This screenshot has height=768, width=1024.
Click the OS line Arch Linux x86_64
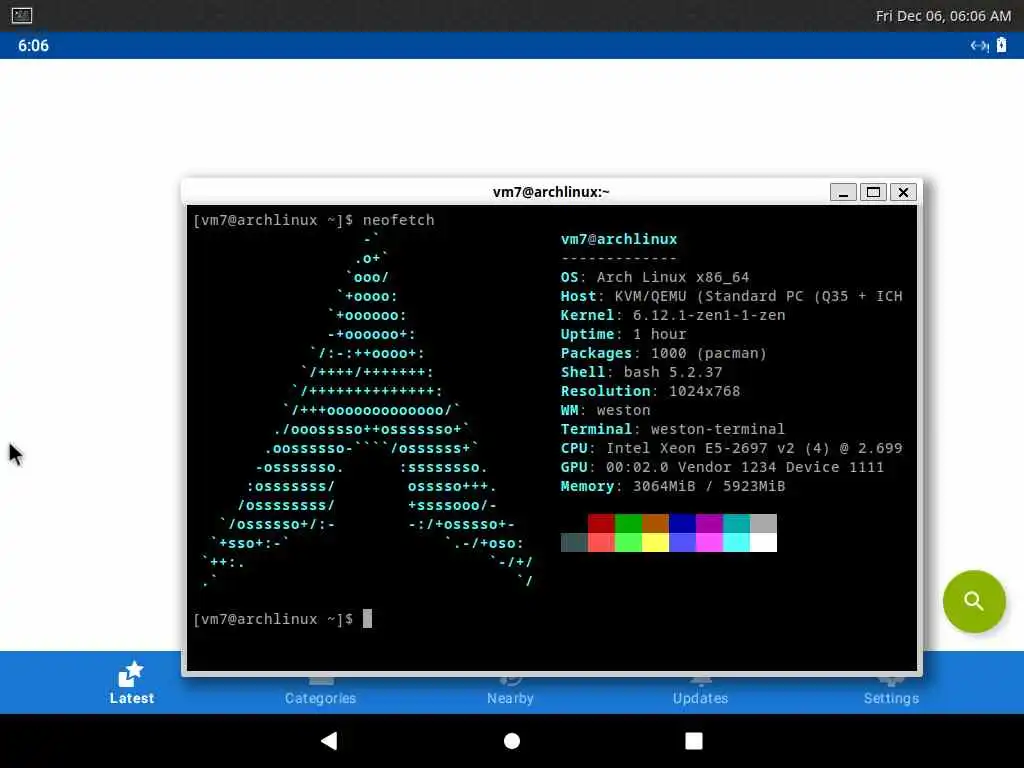[x=654, y=277]
